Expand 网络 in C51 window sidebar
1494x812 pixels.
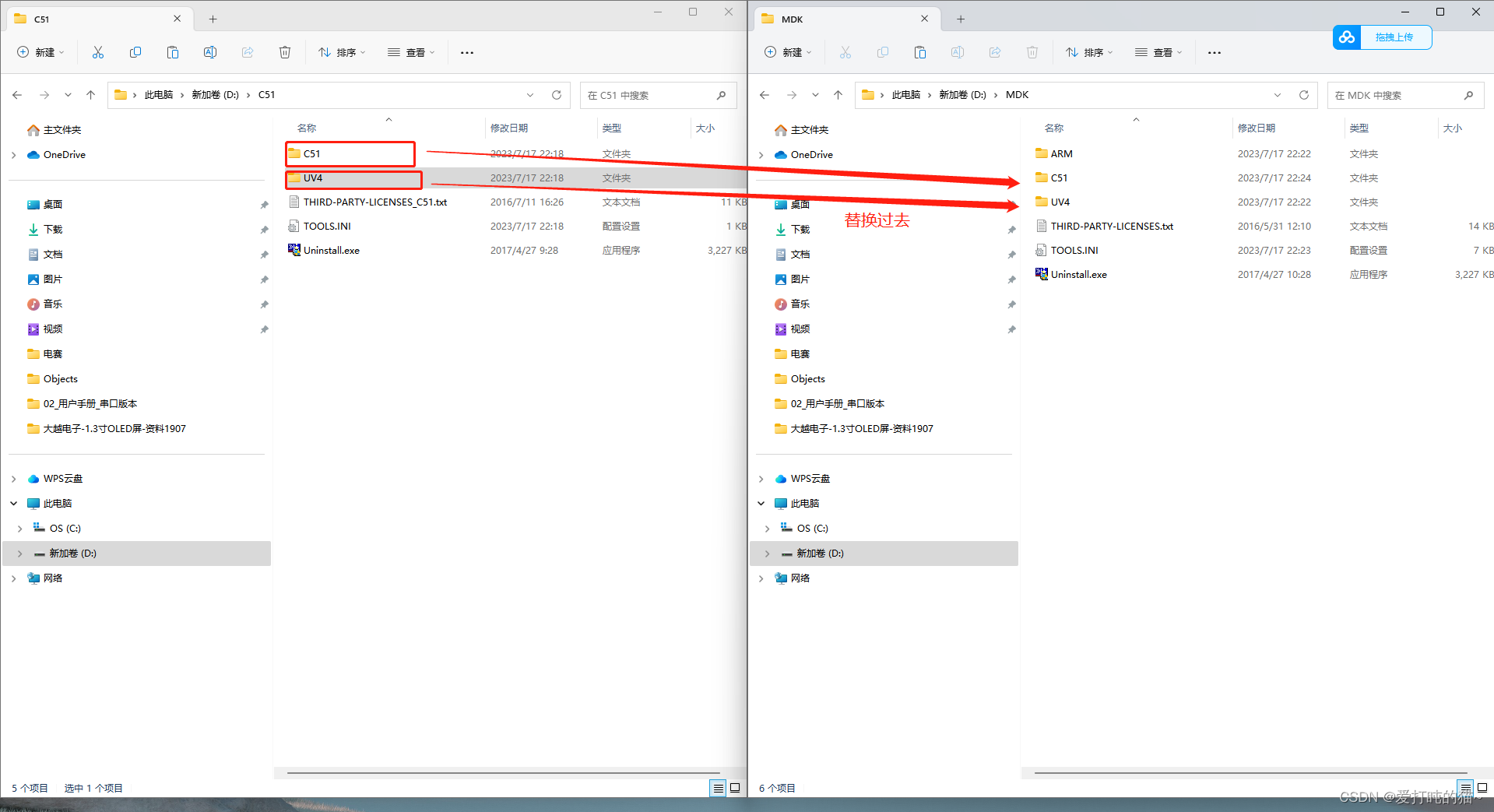click(x=14, y=578)
